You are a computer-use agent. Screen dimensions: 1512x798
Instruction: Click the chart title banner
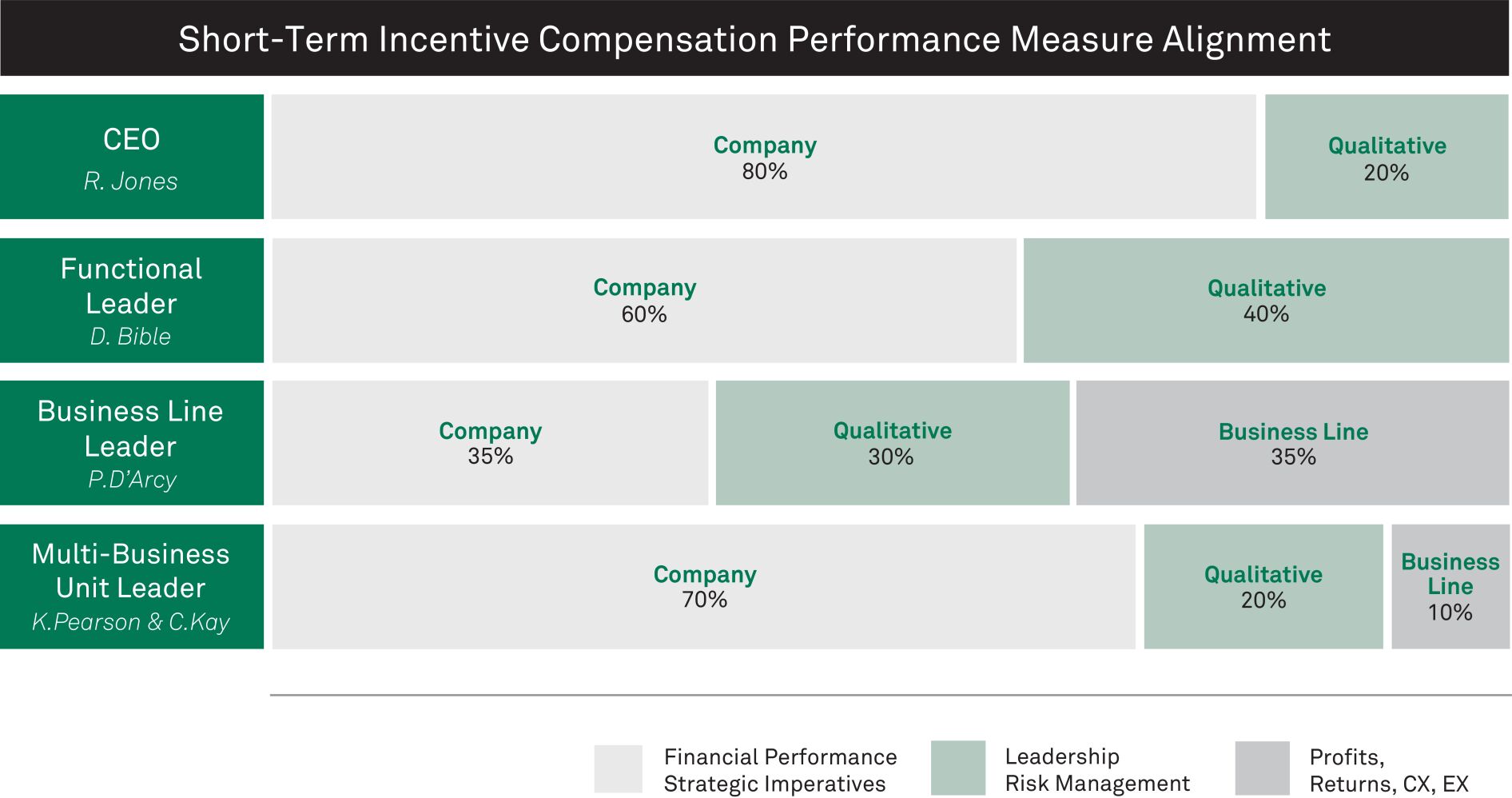(x=754, y=38)
